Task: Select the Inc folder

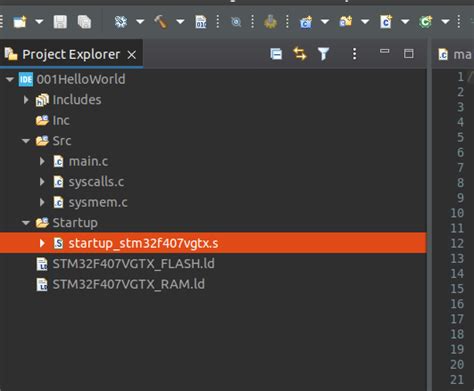Action: (x=61, y=120)
